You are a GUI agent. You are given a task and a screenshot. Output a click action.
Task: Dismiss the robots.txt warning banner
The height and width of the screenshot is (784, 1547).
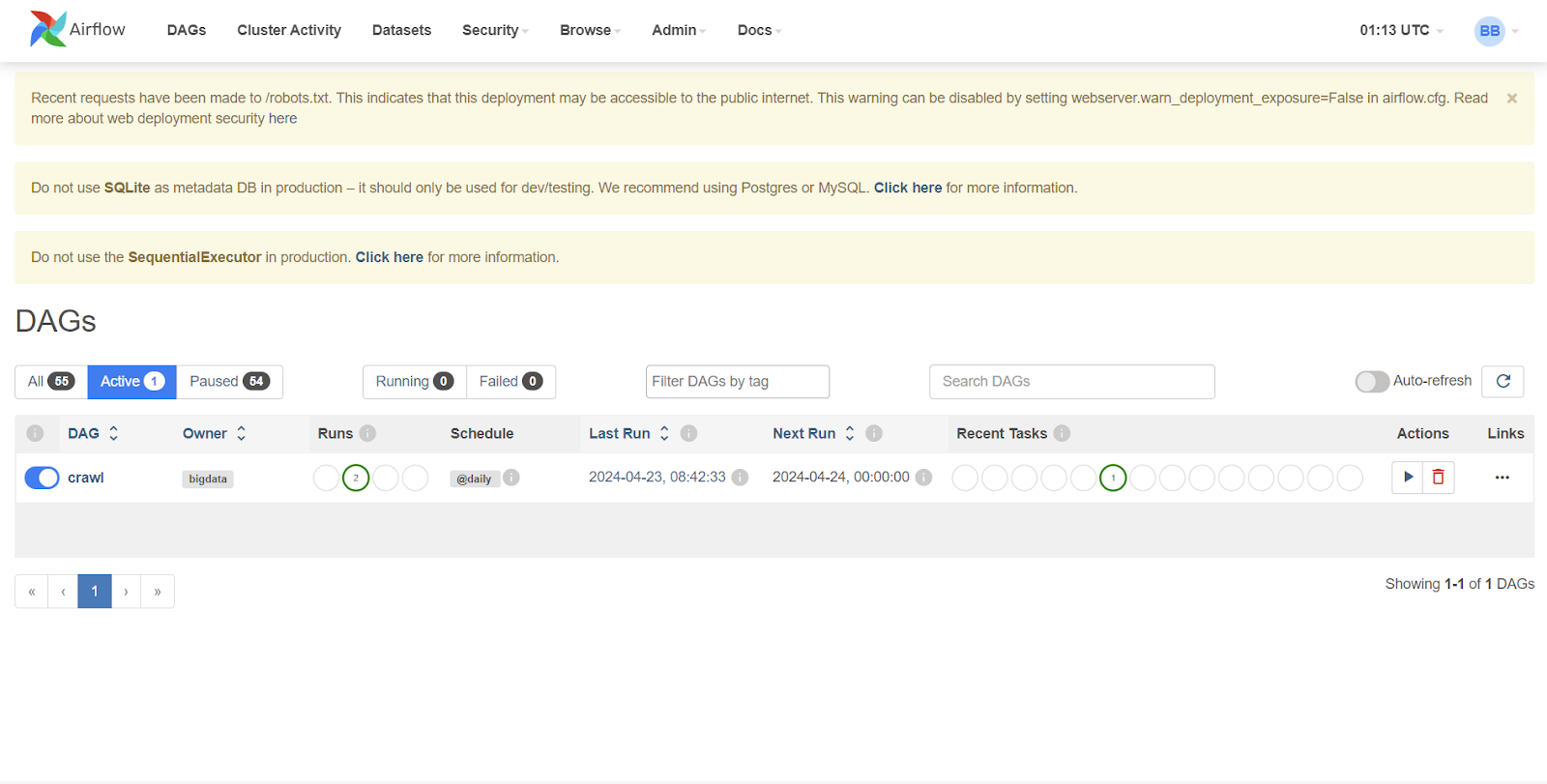1511,99
